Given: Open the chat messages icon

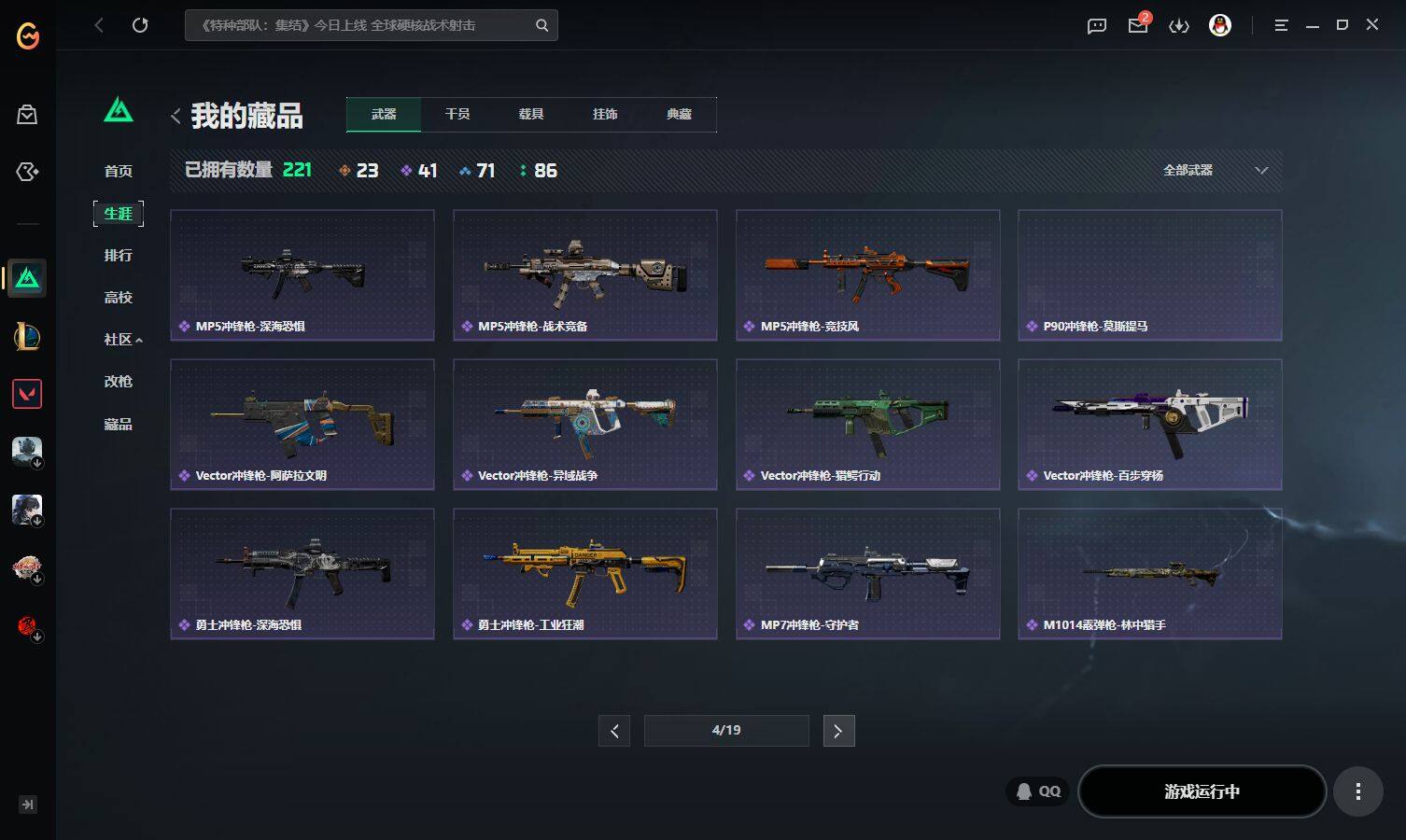Looking at the screenshot, I should [1097, 26].
